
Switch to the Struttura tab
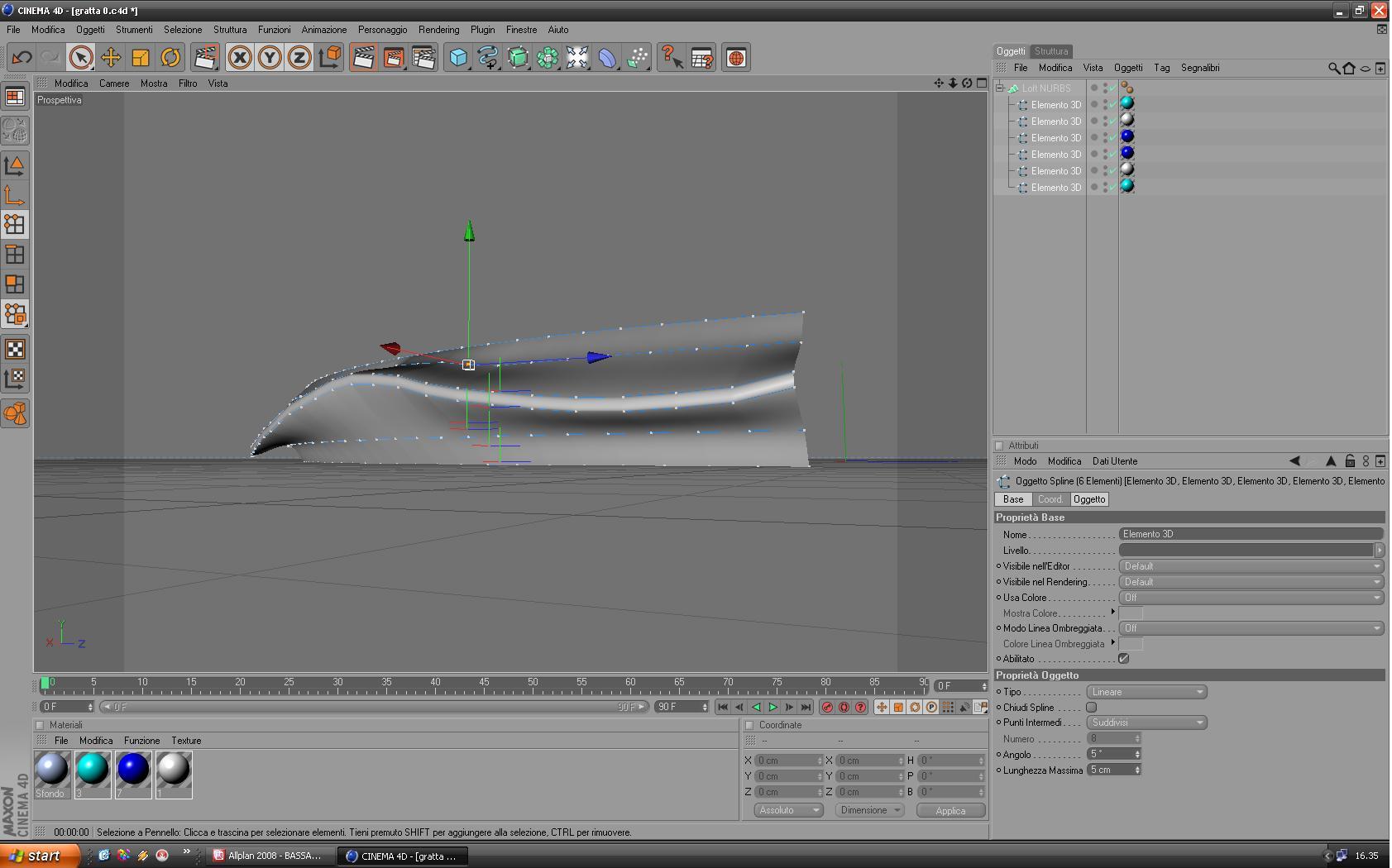tap(1051, 51)
